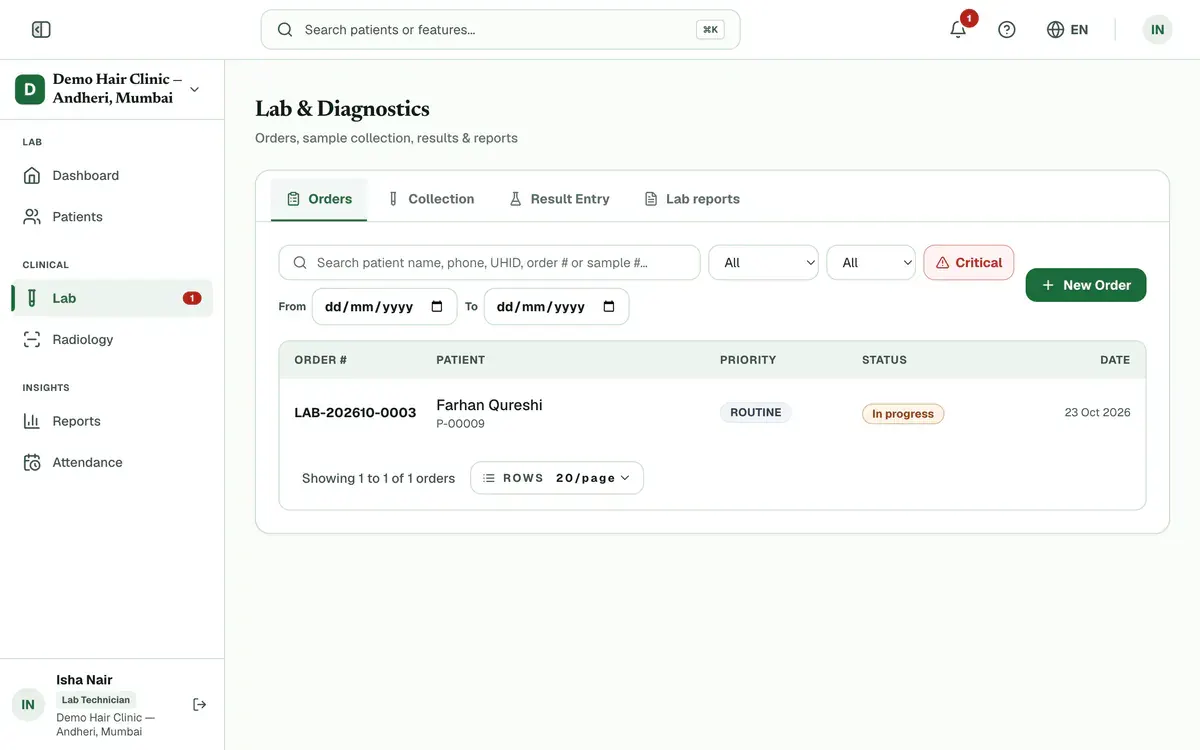Log out using sidebar exit icon
1200x750 pixels.
click(x=199, y=705)
